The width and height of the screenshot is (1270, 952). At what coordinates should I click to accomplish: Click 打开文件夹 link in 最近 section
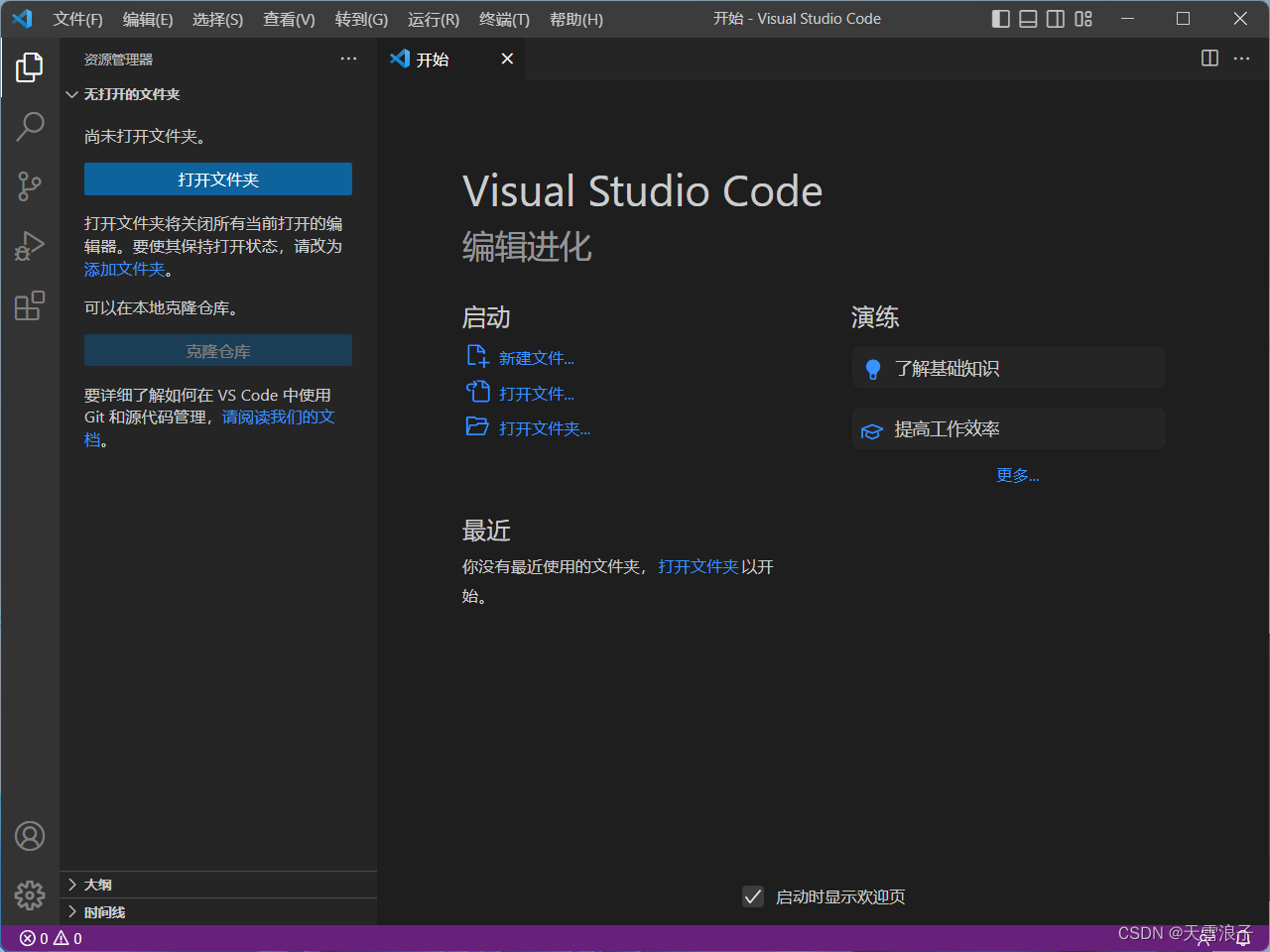[x=698, y=566]
